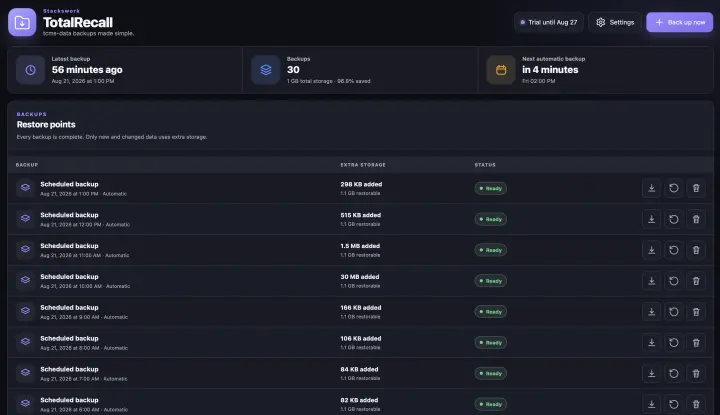Restore the 6:00 AM scheduled backup

point(674,404)
